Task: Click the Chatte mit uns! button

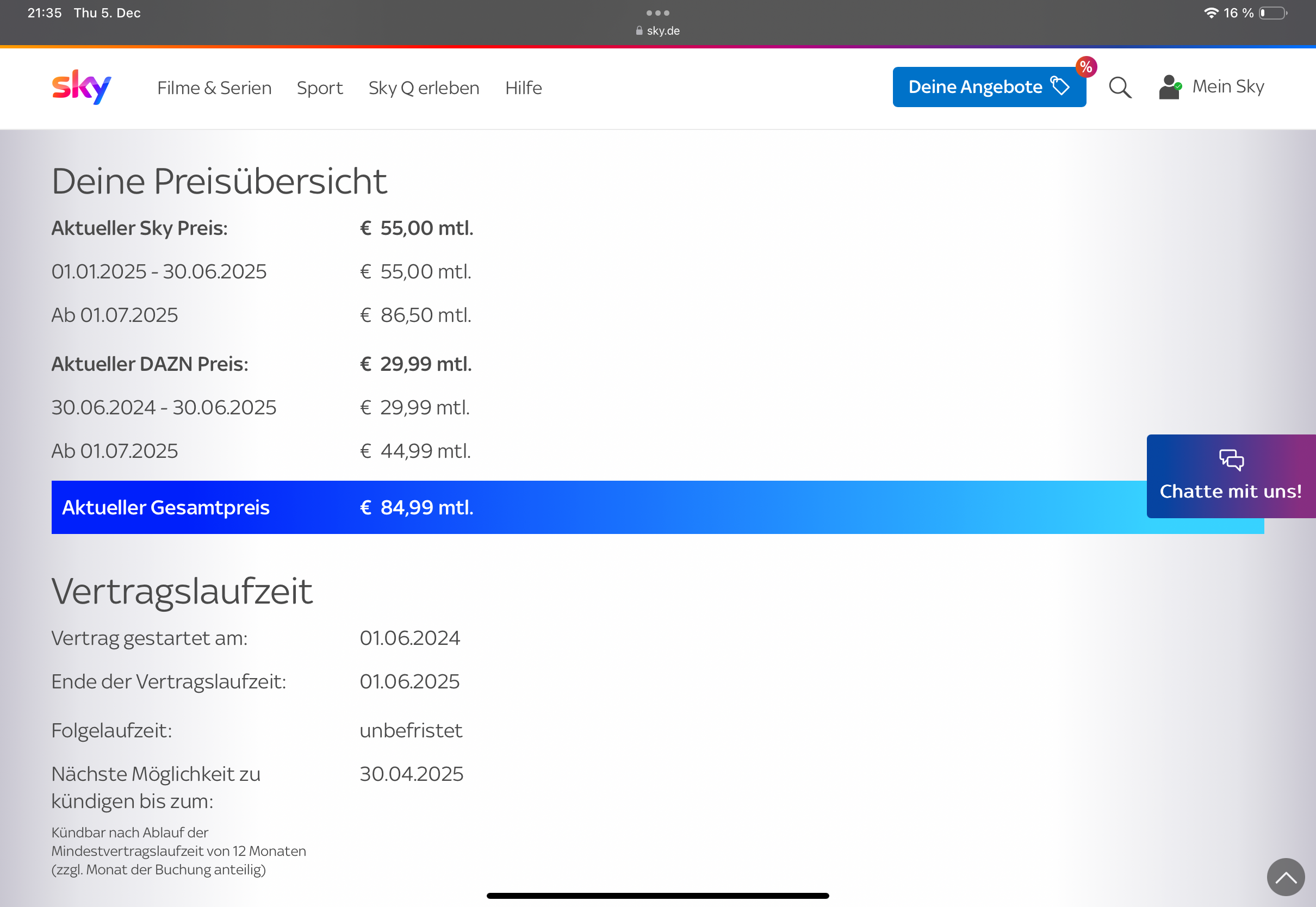Action: pyautogui.click(x=1230, y=491)
